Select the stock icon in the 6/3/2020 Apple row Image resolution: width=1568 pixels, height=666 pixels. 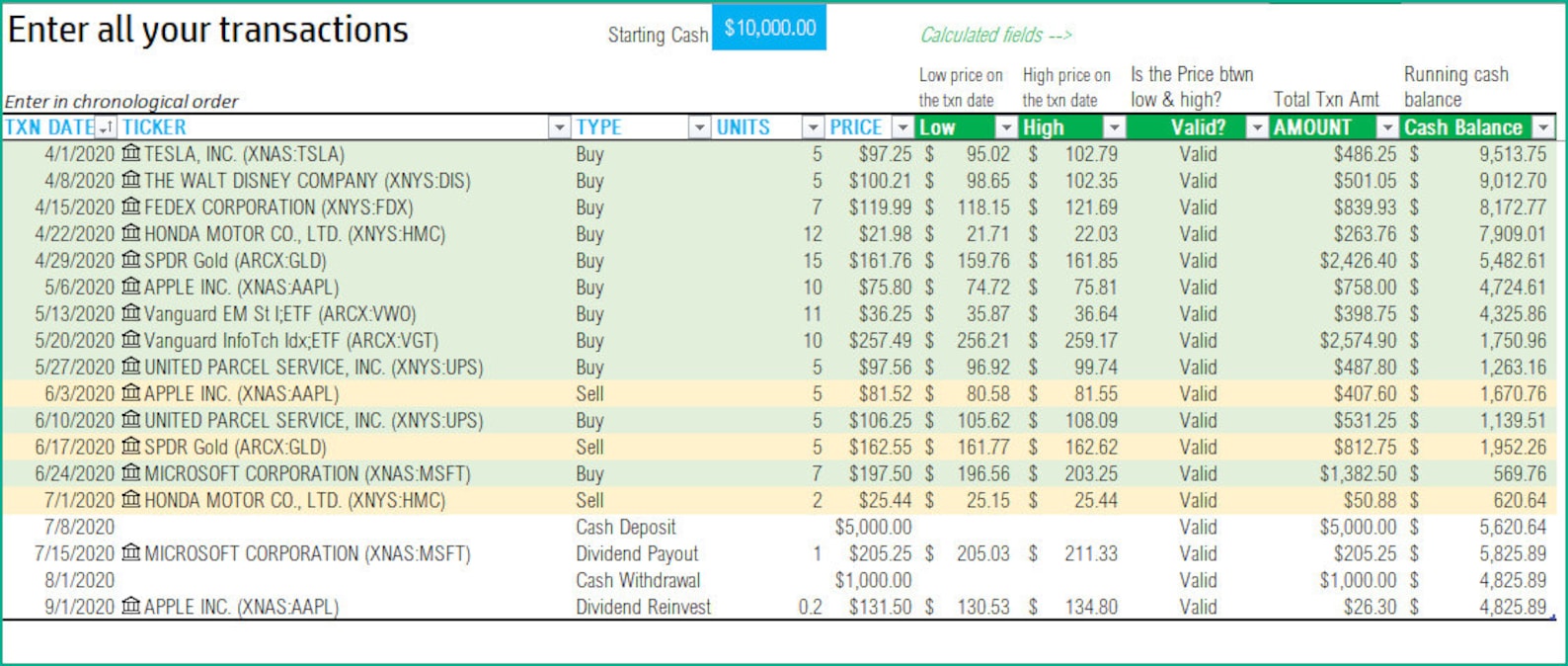coord(131,393)
